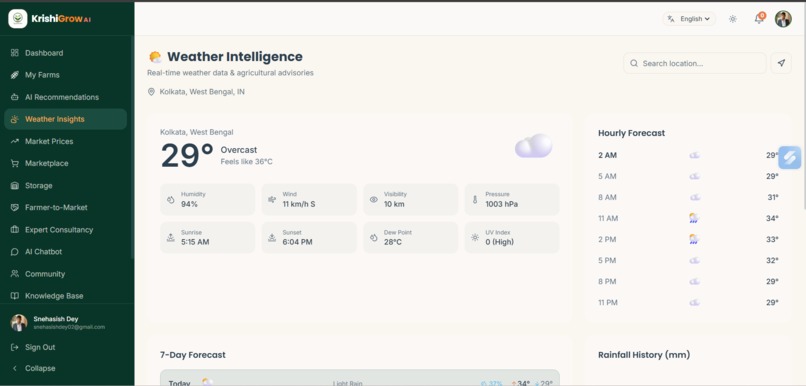This screenshot has height=386, width=806.
Task: Click the Weather Intelligence sun-cloud emoji icon
Action: pos(155,57)
